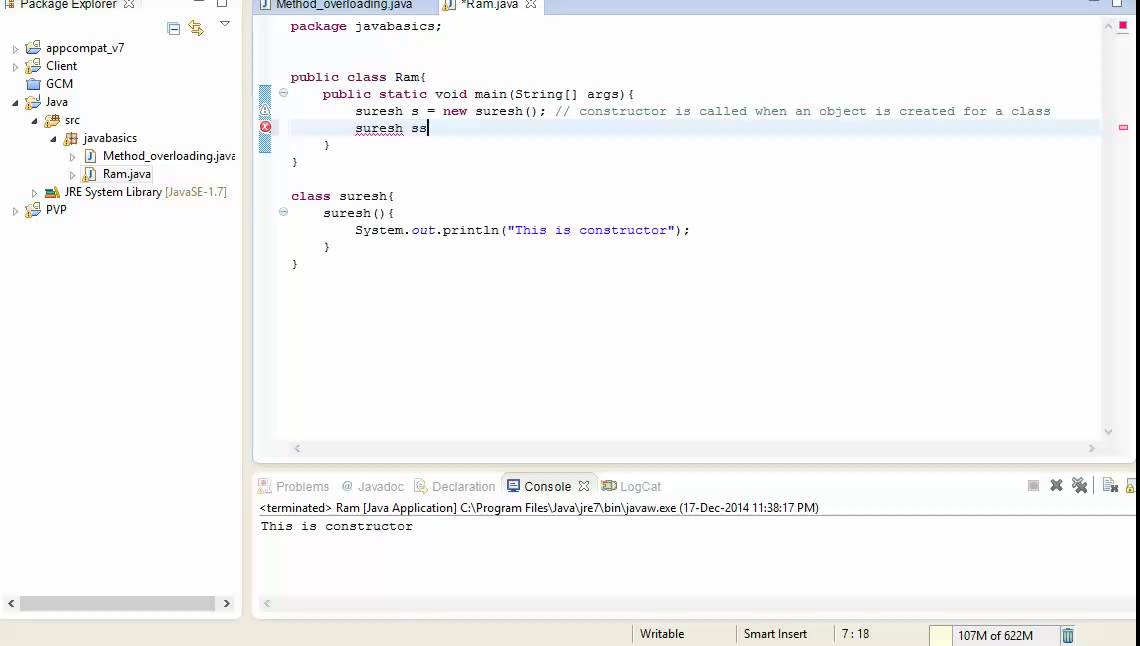This screenshot has width=1140, height=646.
Task: Click the Clear Console icon
Action: (x=1109, y=485)
